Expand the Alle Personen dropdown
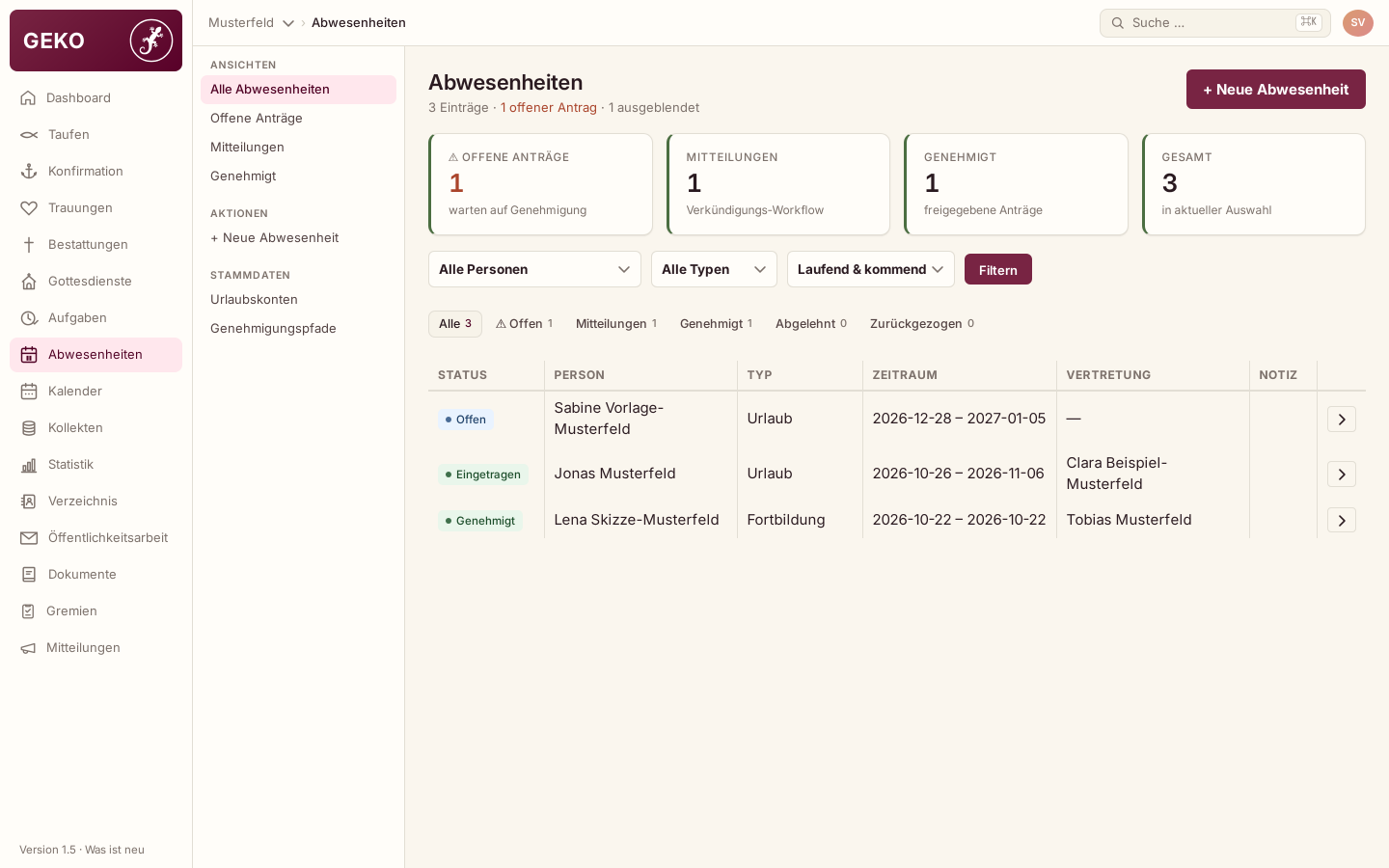This screenshot has height=868, width=1389. point(534,269)
